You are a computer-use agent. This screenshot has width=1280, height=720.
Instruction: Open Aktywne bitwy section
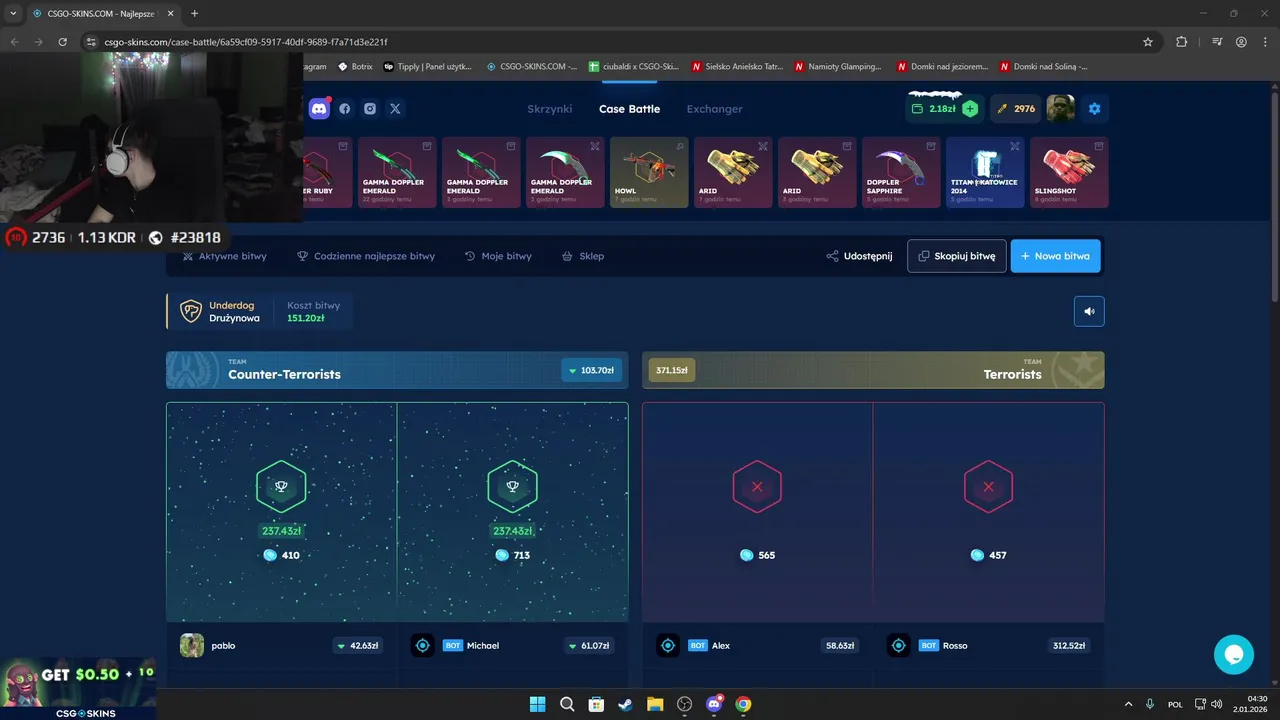coord(225,256)
